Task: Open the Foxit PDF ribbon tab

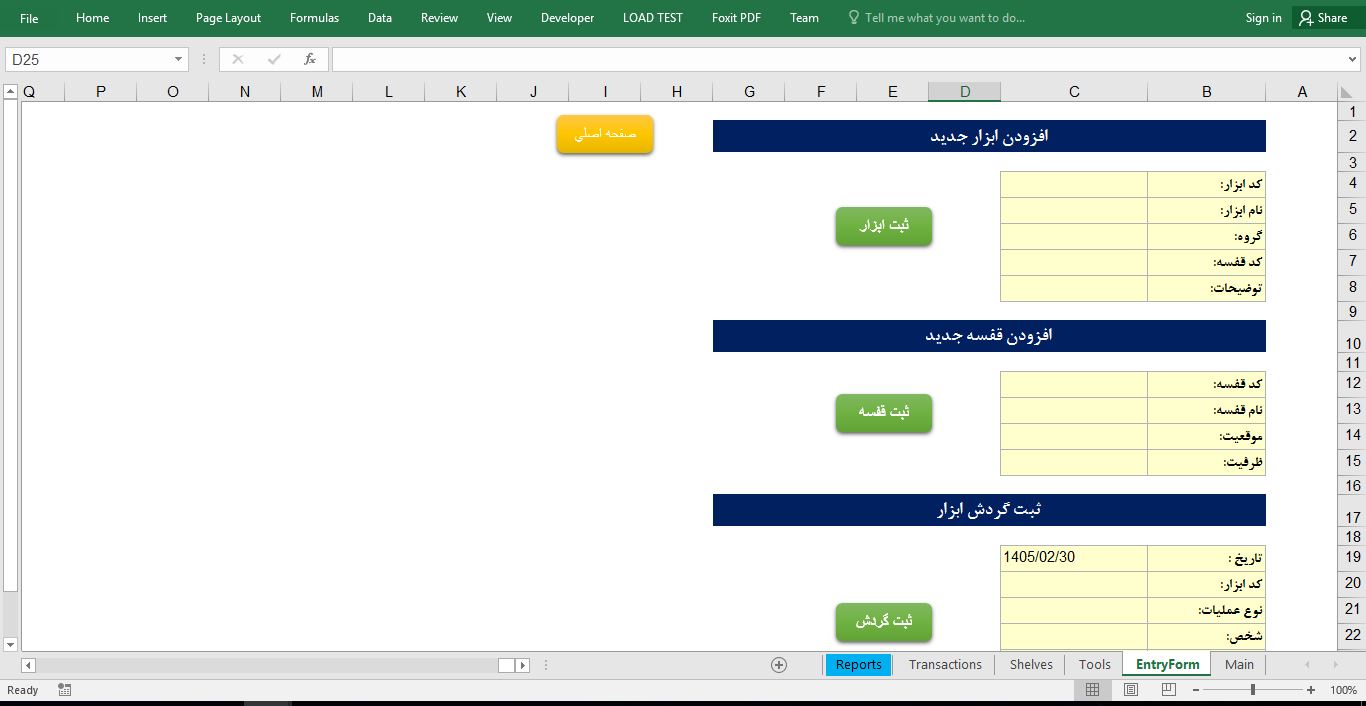Action: (736, 18)
